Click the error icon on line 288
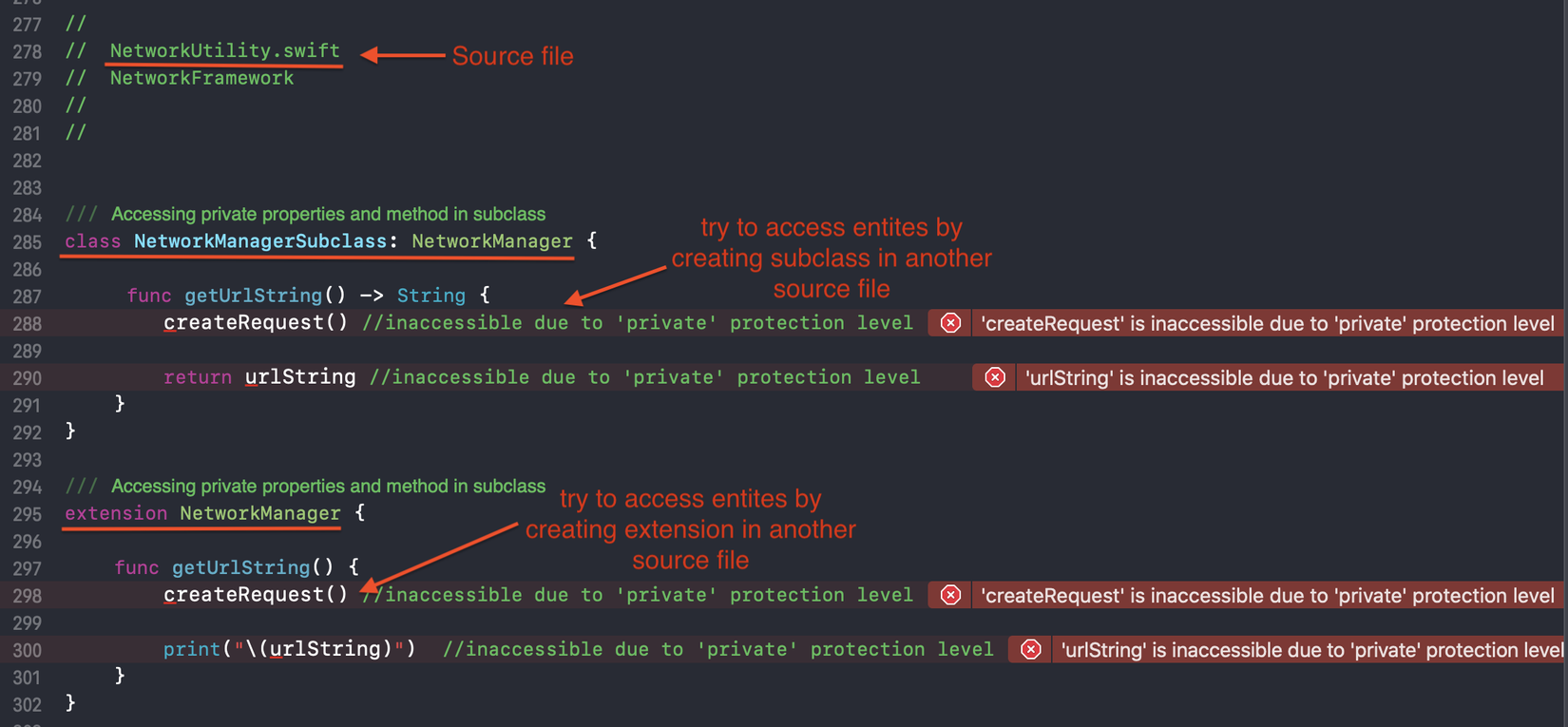 950,323
